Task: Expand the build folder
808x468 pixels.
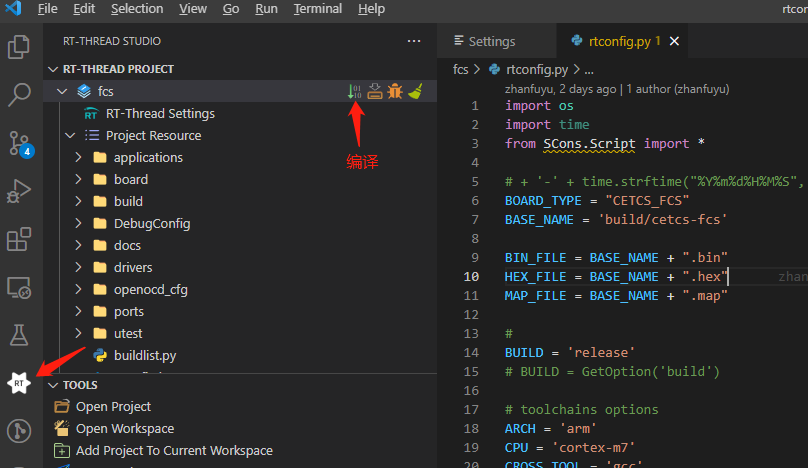Action: click(x=78, y=202)
